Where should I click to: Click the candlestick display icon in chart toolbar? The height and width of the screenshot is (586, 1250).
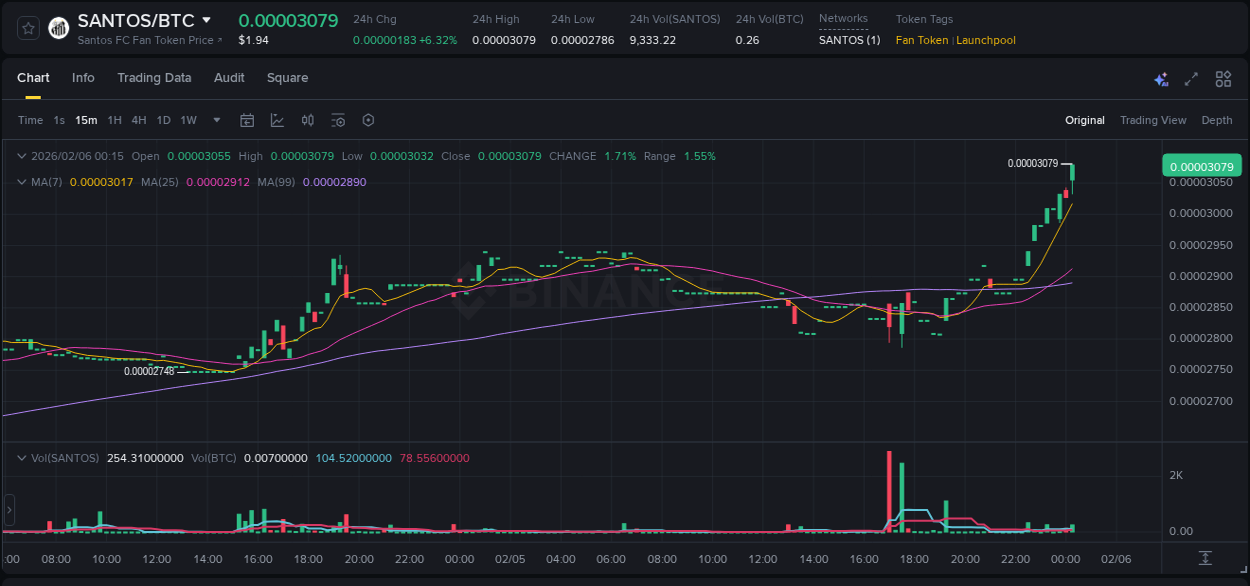(307, 120)
